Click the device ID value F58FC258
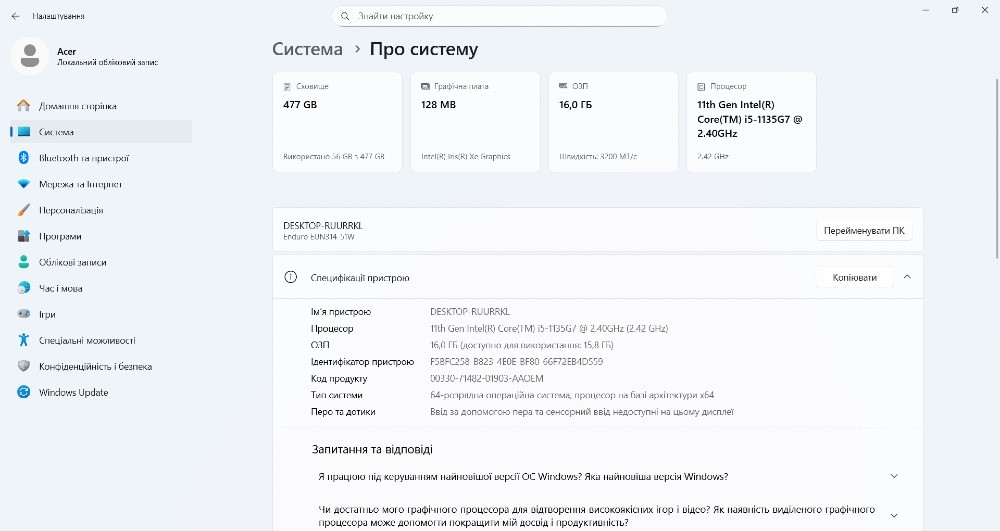The image size is (1000, 531). [x=517, y=361]
